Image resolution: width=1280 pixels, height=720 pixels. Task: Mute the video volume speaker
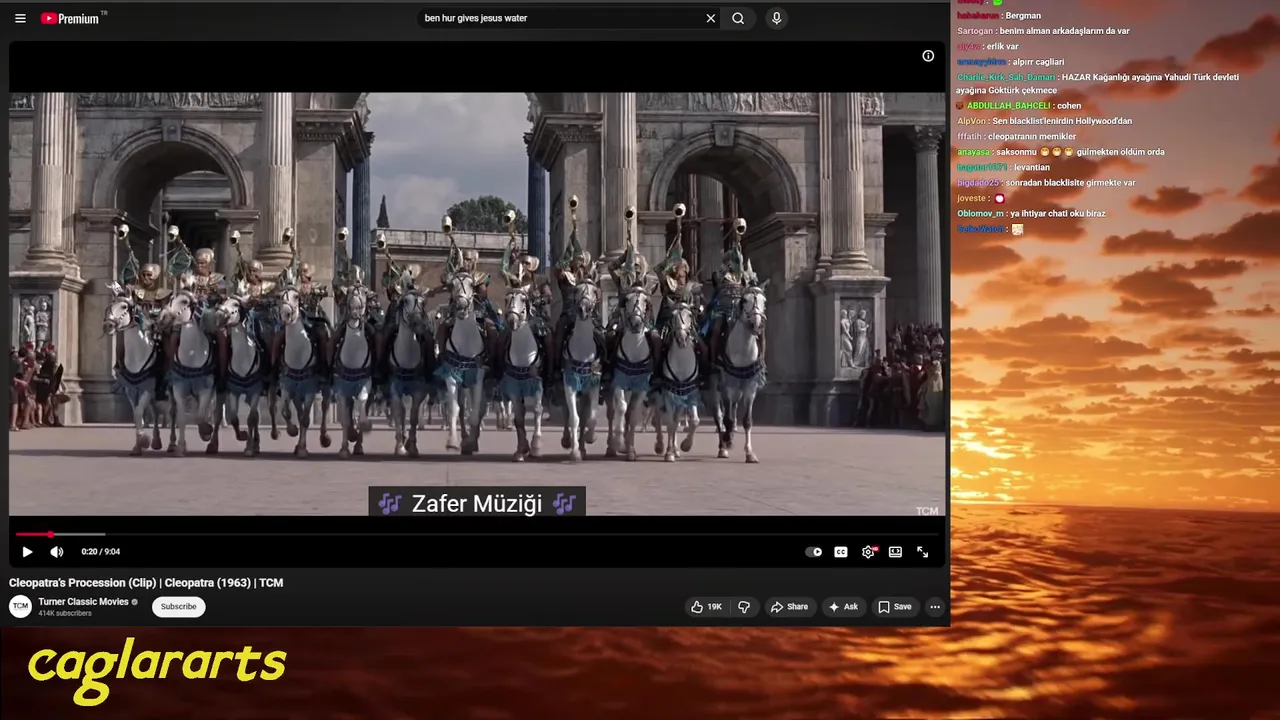(x=57, y=552)
